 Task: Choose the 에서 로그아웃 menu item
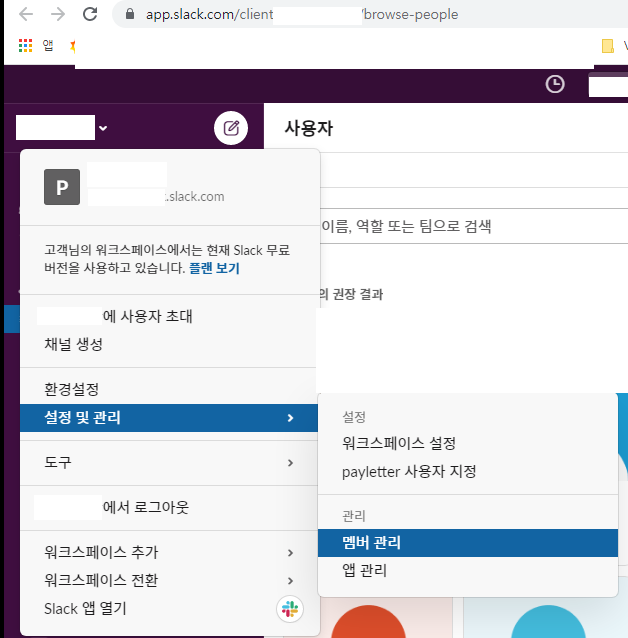click(168, 507)
